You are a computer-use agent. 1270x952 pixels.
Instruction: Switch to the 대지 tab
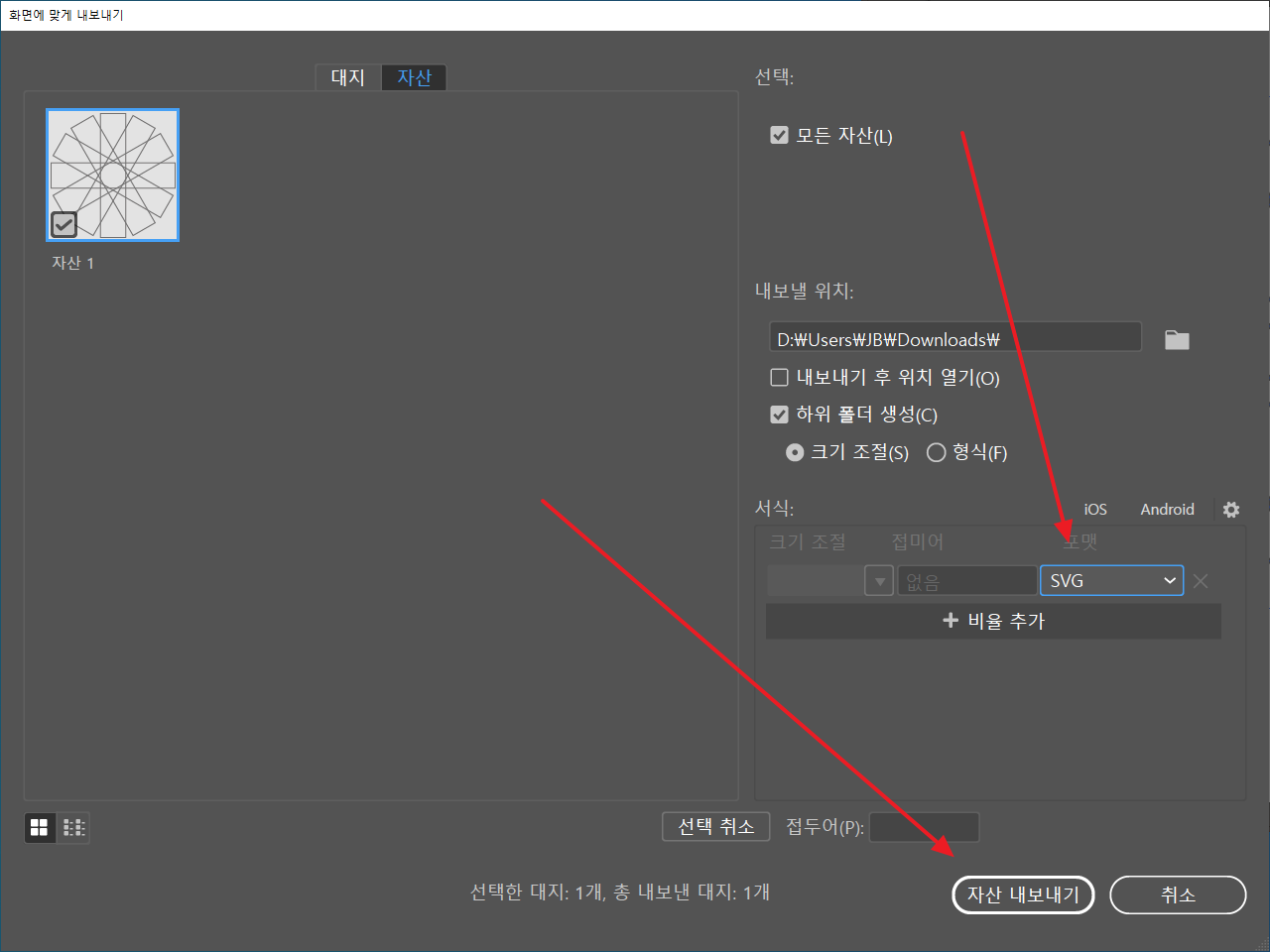point(348,77)
